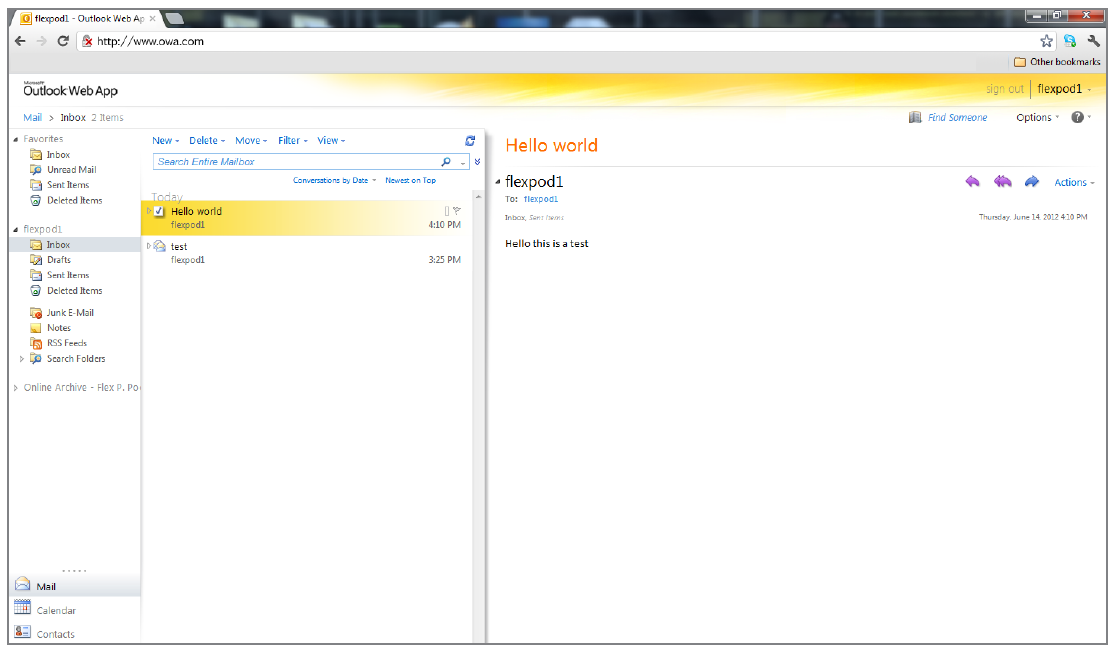
Task: Click the Search Folders icon
Action: click(x=36, y=358)
